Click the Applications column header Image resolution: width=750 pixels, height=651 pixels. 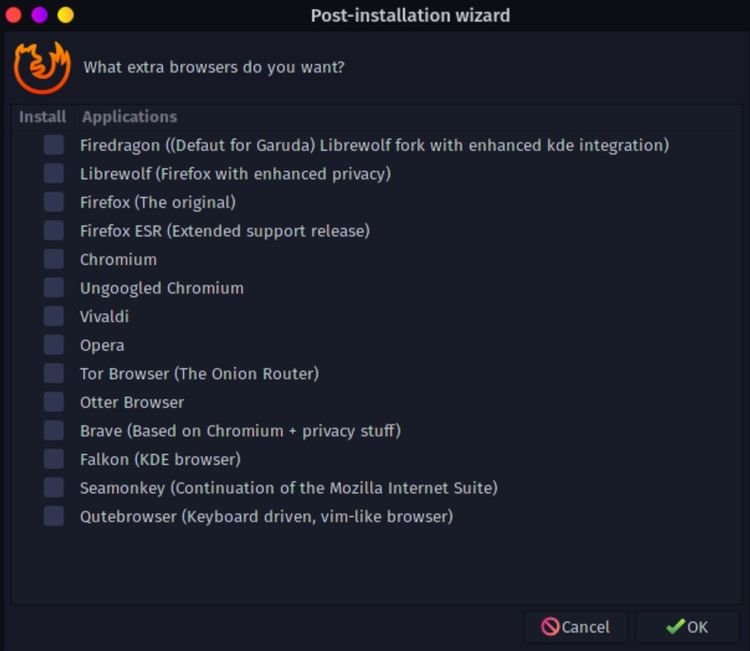pos(130,117)
